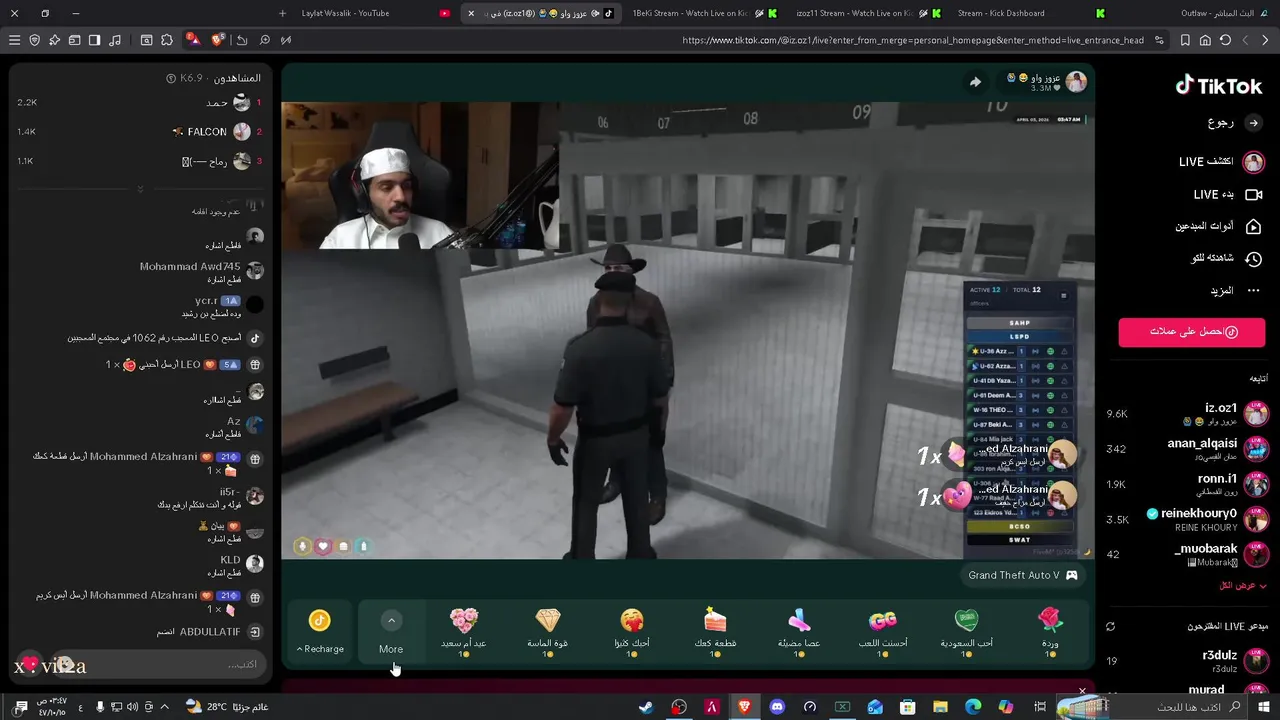Open the streamer's profile avatar at top
Viewport: 1280px width, 720px height.
click(1076, 82)
